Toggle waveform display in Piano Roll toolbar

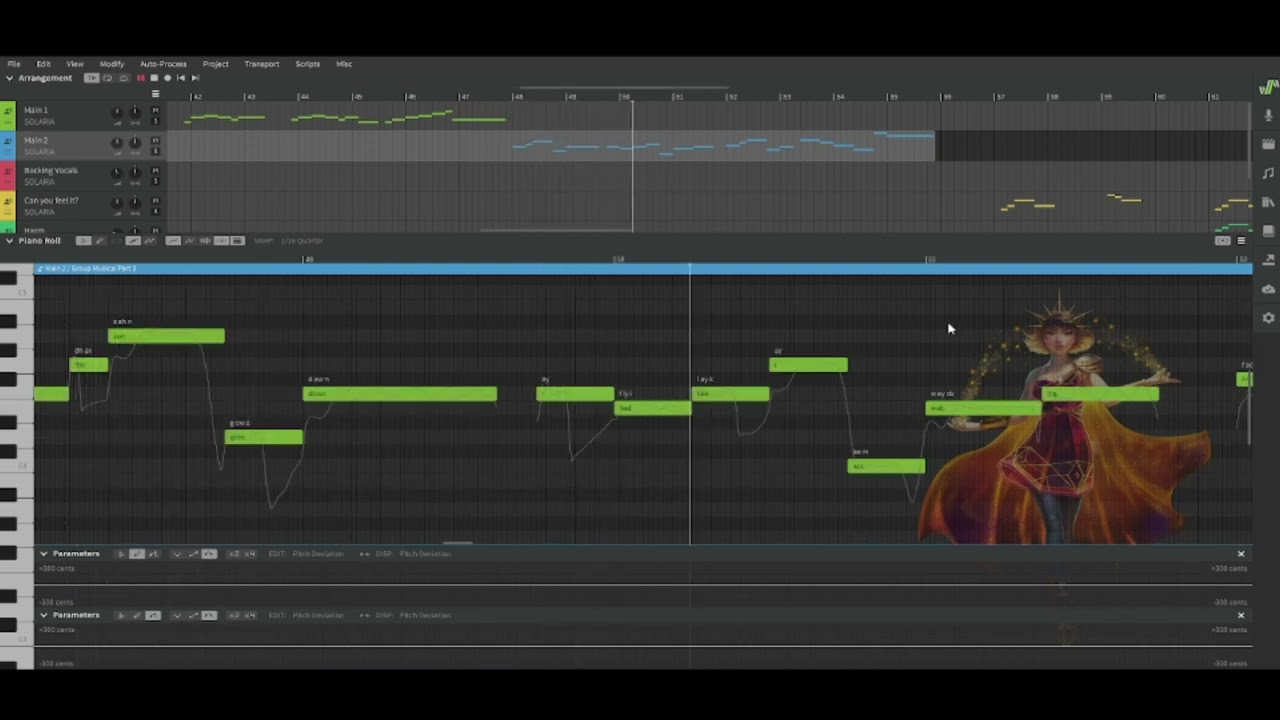click(205, 241)
